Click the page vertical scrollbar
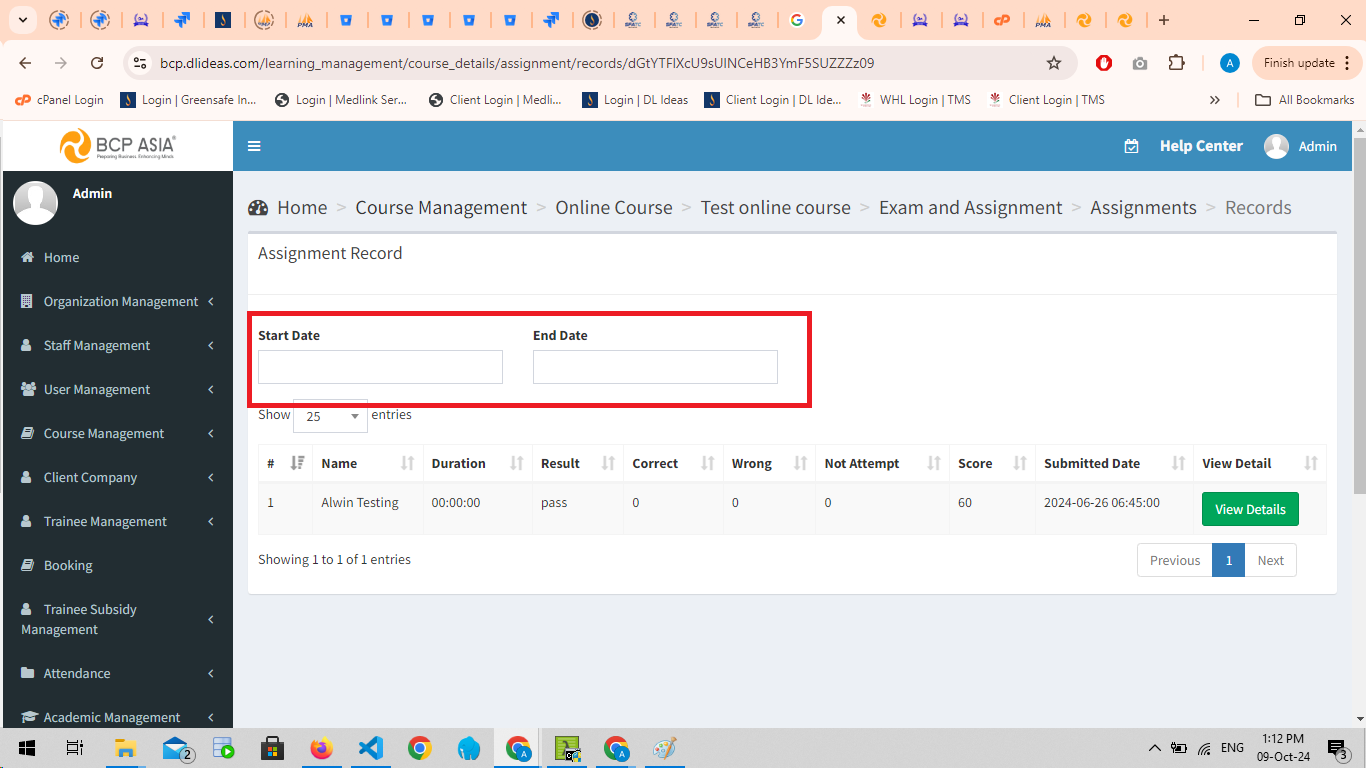Screen dimensions: 1366x768 point(1359,315)
